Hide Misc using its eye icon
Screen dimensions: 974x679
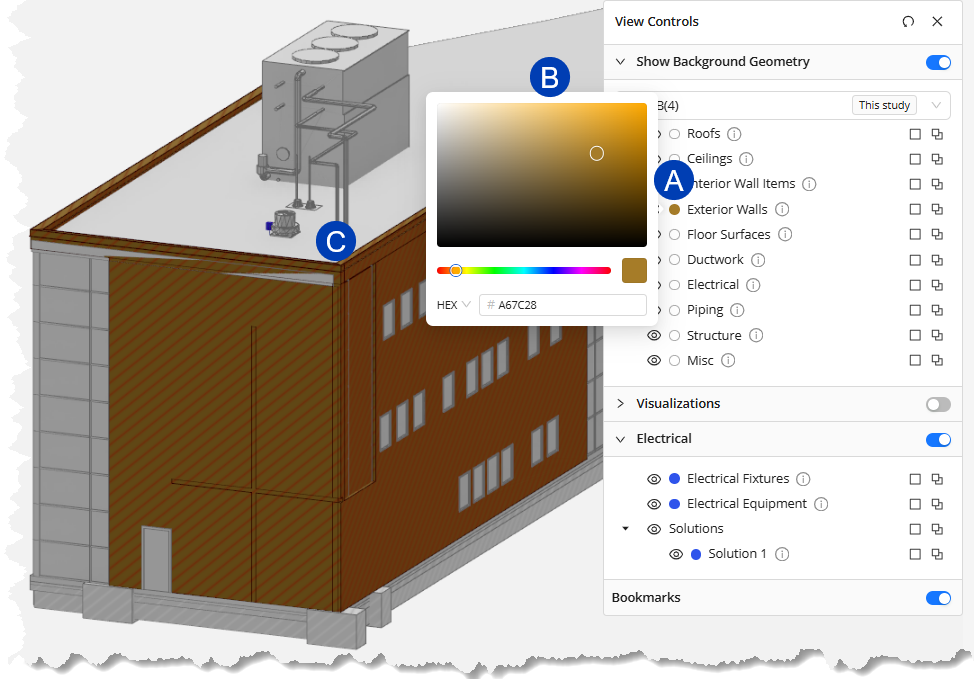pyautogui.click(x=653, y=360)
